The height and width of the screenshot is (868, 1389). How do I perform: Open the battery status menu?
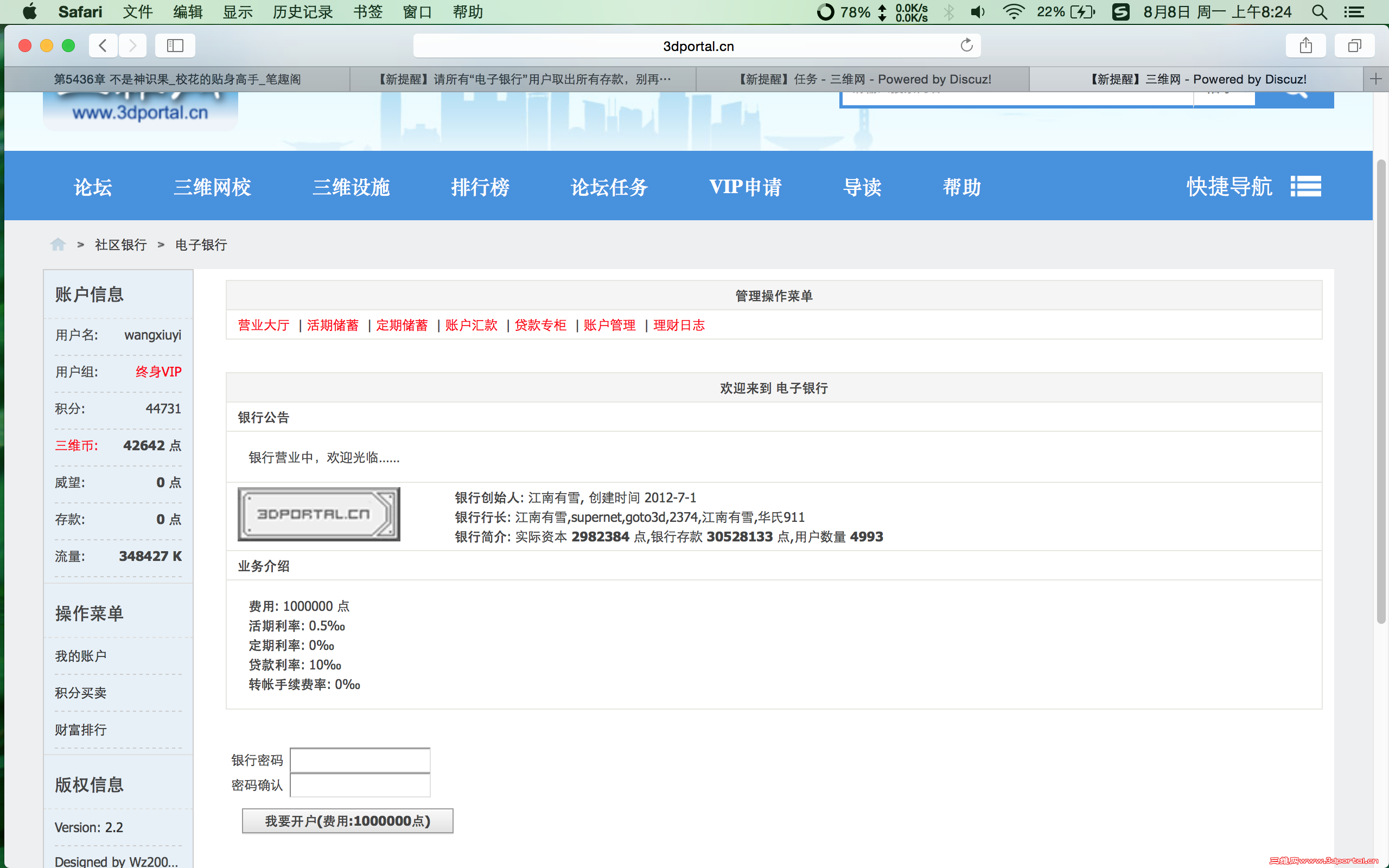pos(1084,11)
